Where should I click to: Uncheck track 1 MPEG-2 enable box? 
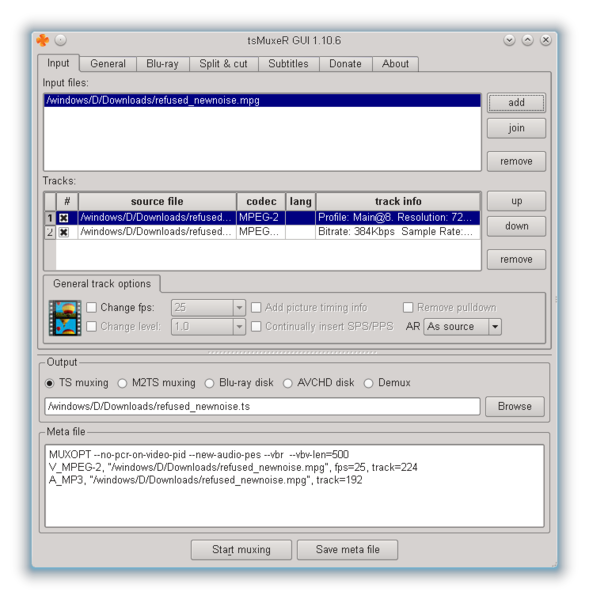(x=64, y=218)
